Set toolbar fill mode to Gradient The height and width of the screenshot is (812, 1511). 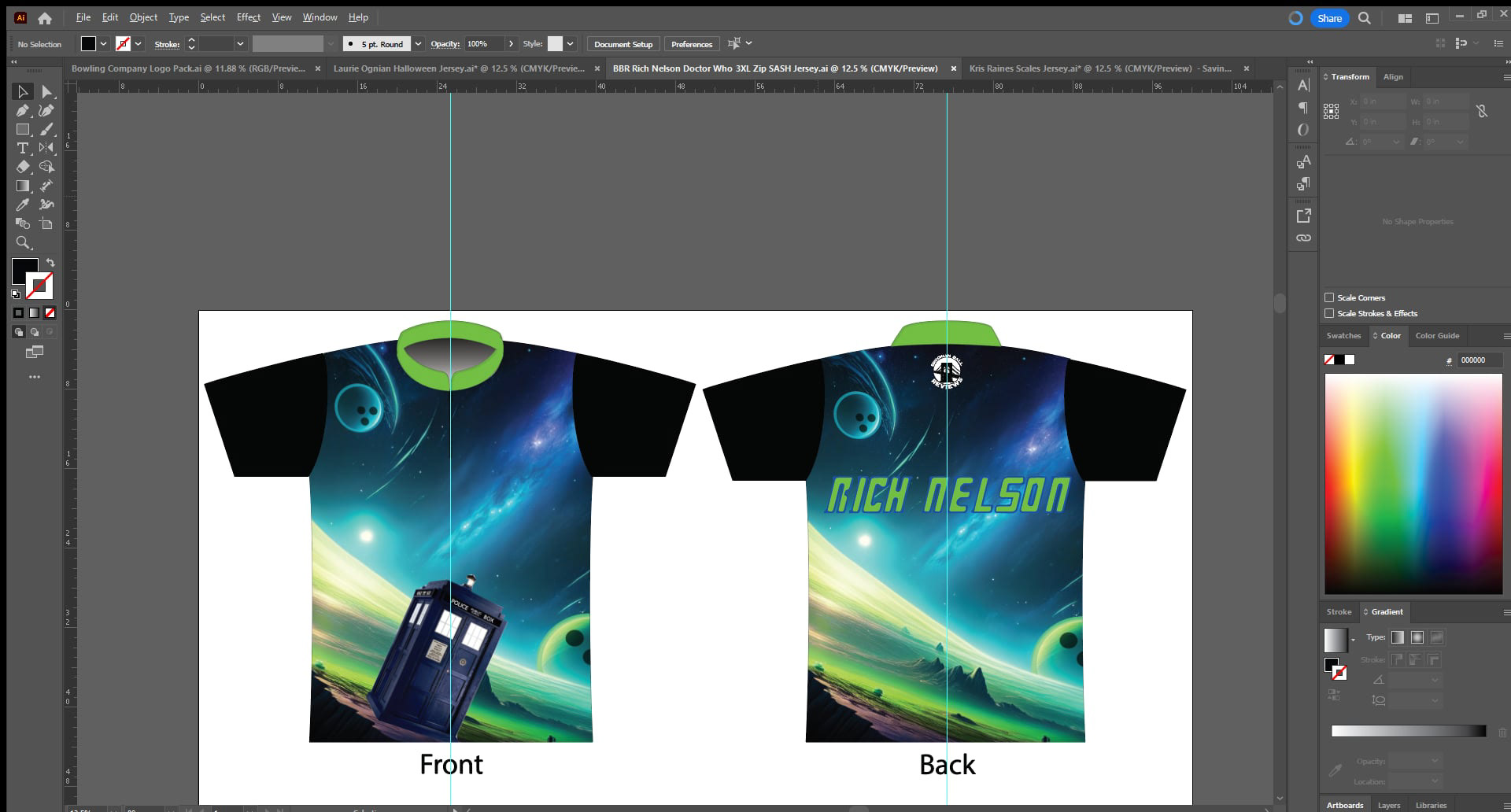click(34, 313)
